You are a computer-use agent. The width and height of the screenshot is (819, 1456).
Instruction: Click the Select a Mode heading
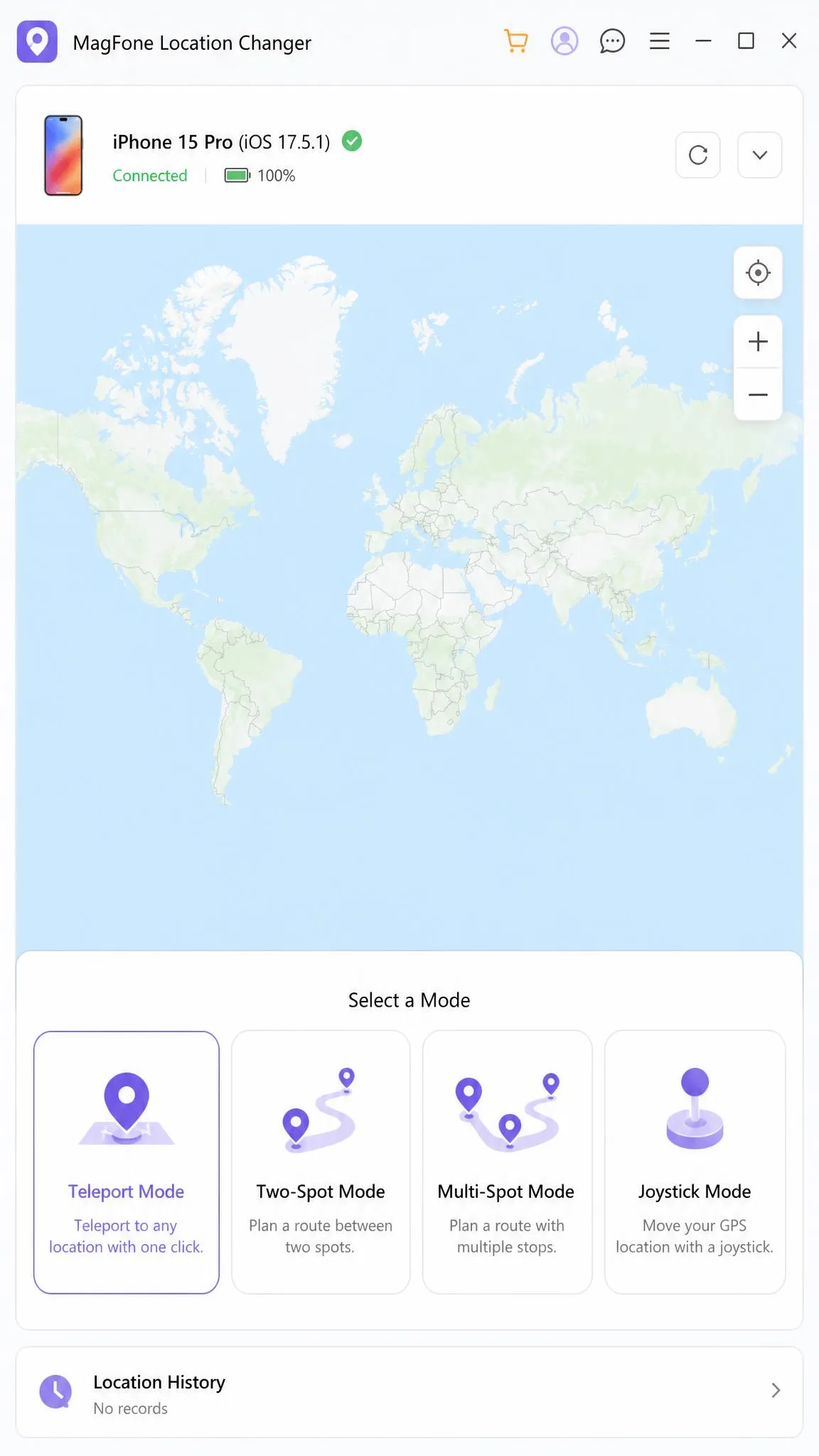(x=409, y=1000)
